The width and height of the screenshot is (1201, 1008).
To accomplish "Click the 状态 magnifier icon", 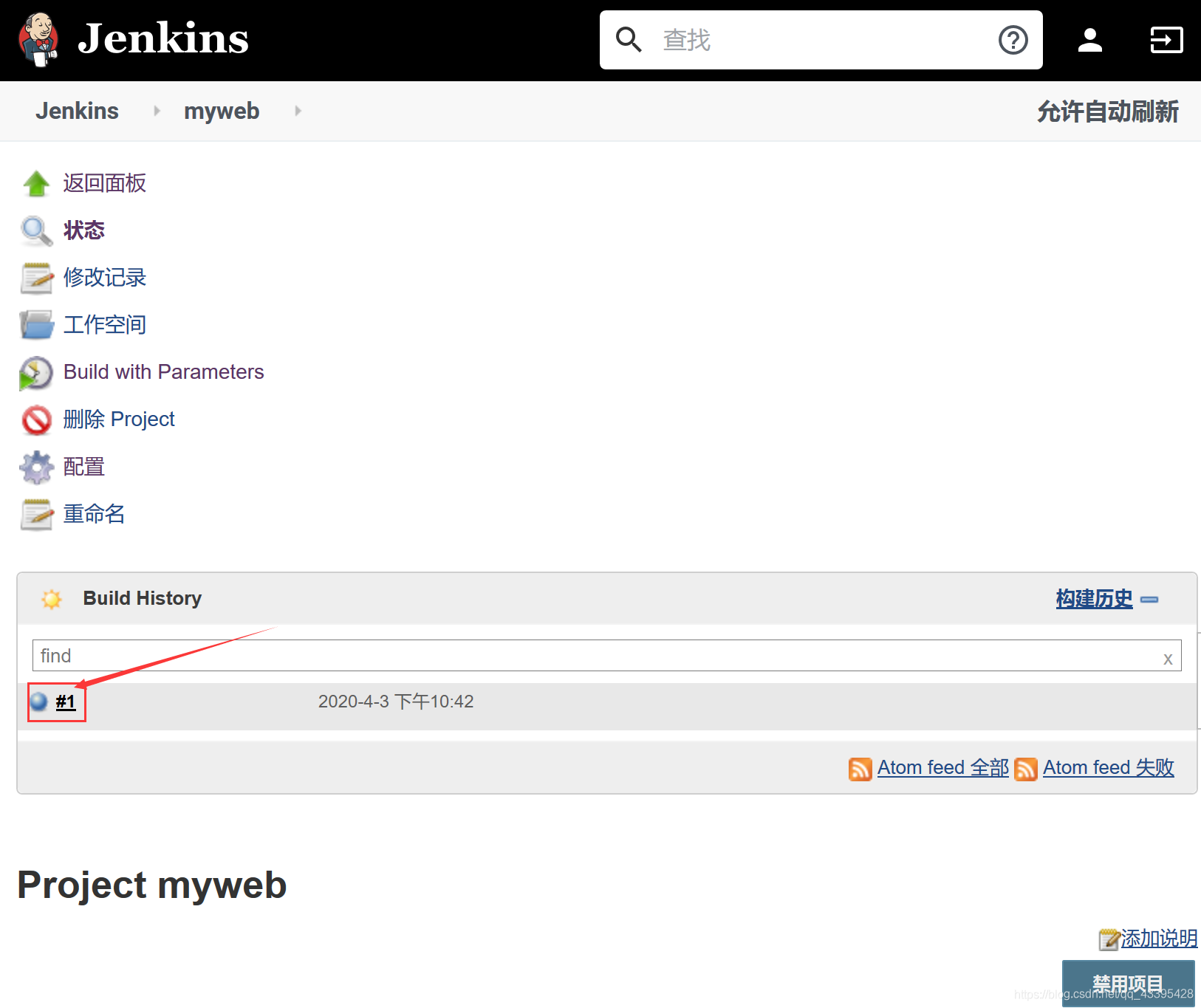I will pyautogui.click(x=36, y=230).
